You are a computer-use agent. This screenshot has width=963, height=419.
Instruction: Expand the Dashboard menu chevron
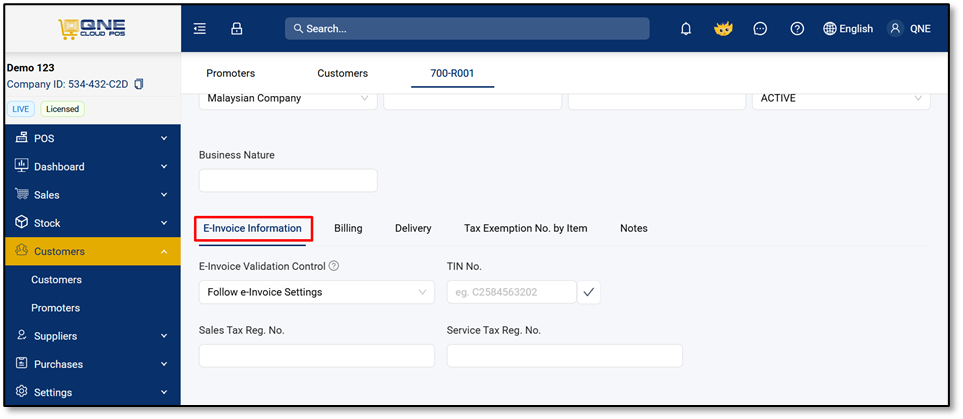(x=164, y=166)
